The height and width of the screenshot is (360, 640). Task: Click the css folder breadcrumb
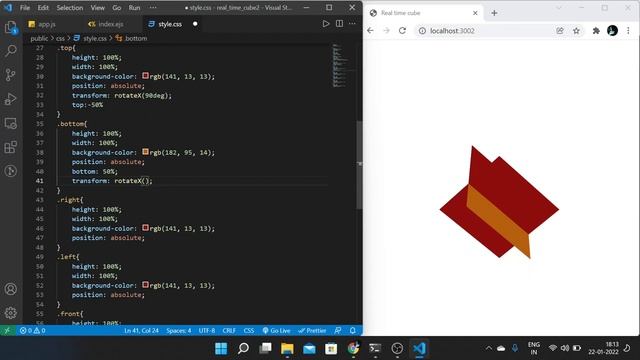[60, 38]
